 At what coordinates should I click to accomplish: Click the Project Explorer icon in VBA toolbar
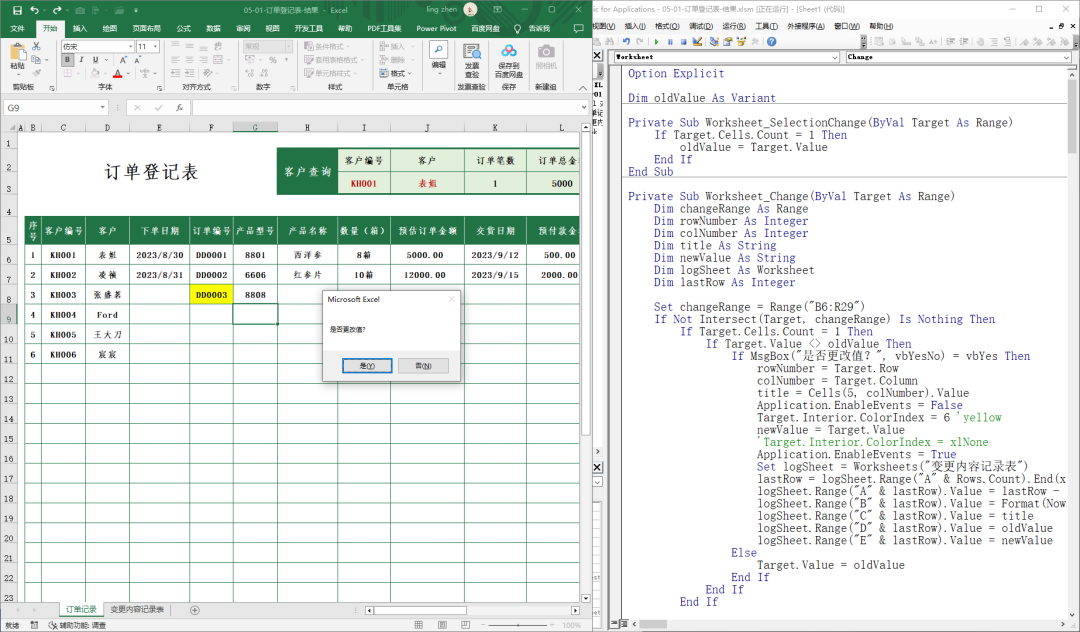pyautogui.click(x=714, y=42)
